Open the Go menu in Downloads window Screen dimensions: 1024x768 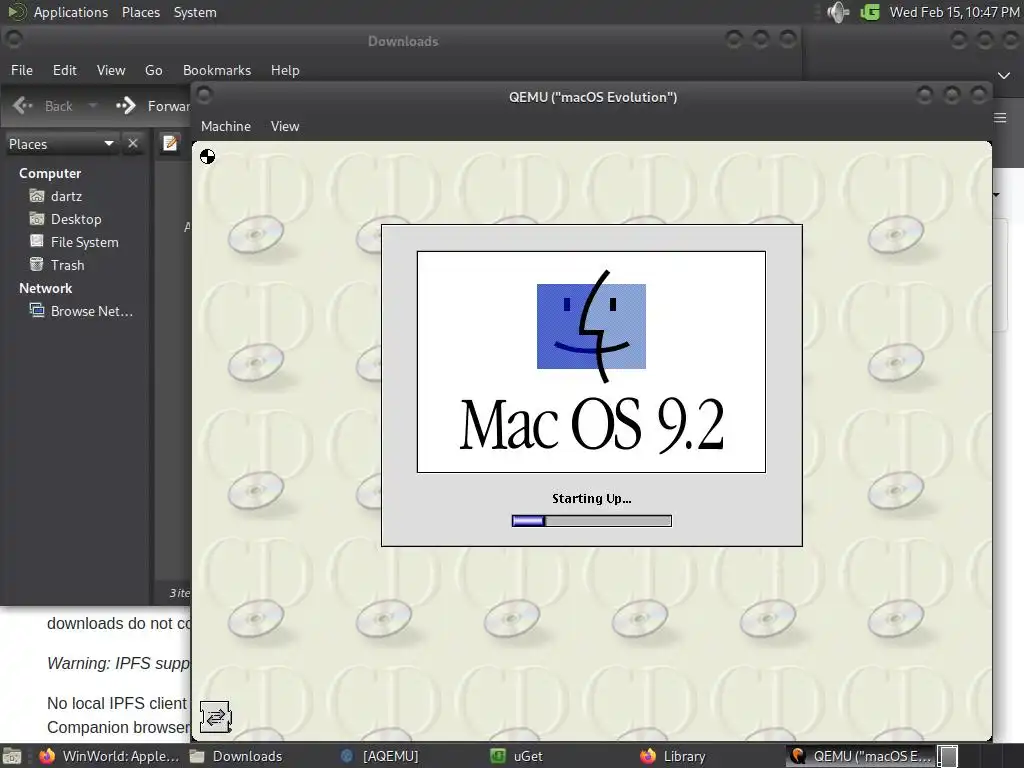153,70
